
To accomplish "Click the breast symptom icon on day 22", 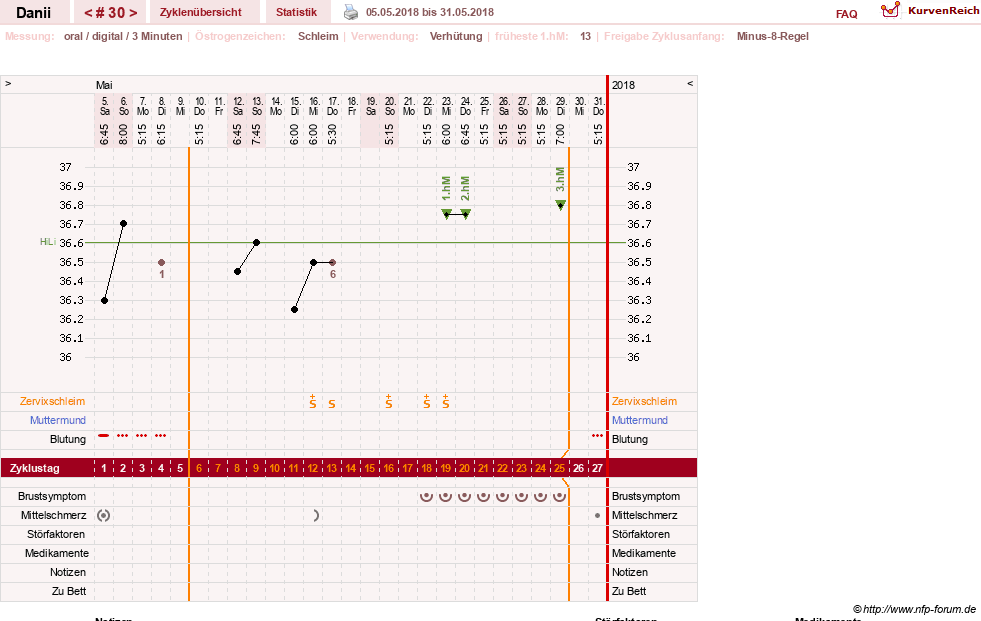I will click(x=502, y=496).
